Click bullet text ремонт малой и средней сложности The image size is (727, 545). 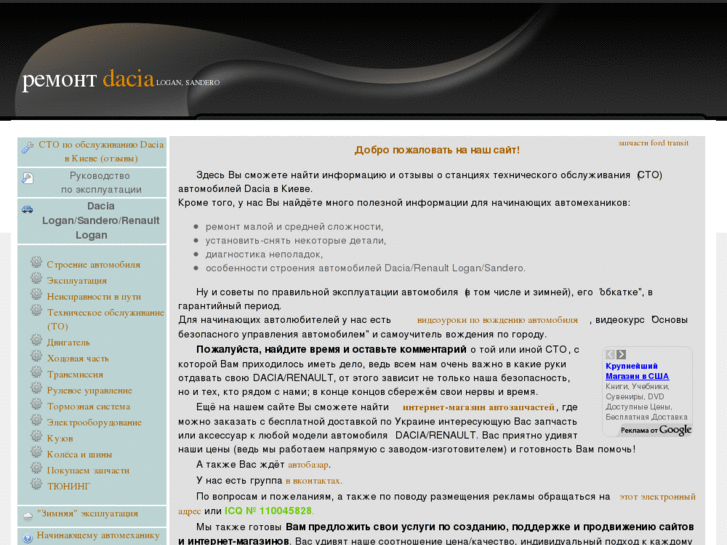coord(294,227)
